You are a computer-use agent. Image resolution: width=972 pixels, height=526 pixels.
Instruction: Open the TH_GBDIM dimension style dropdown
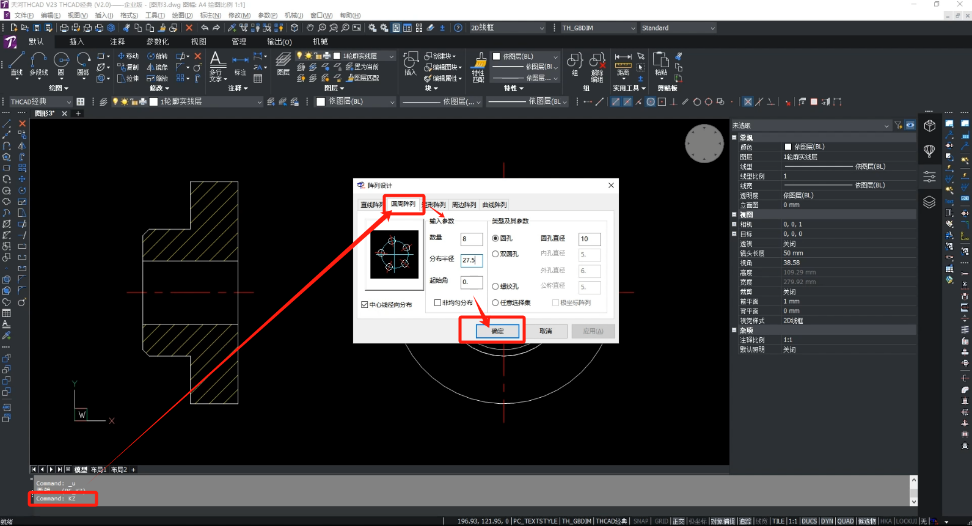(x=598, y=28)
